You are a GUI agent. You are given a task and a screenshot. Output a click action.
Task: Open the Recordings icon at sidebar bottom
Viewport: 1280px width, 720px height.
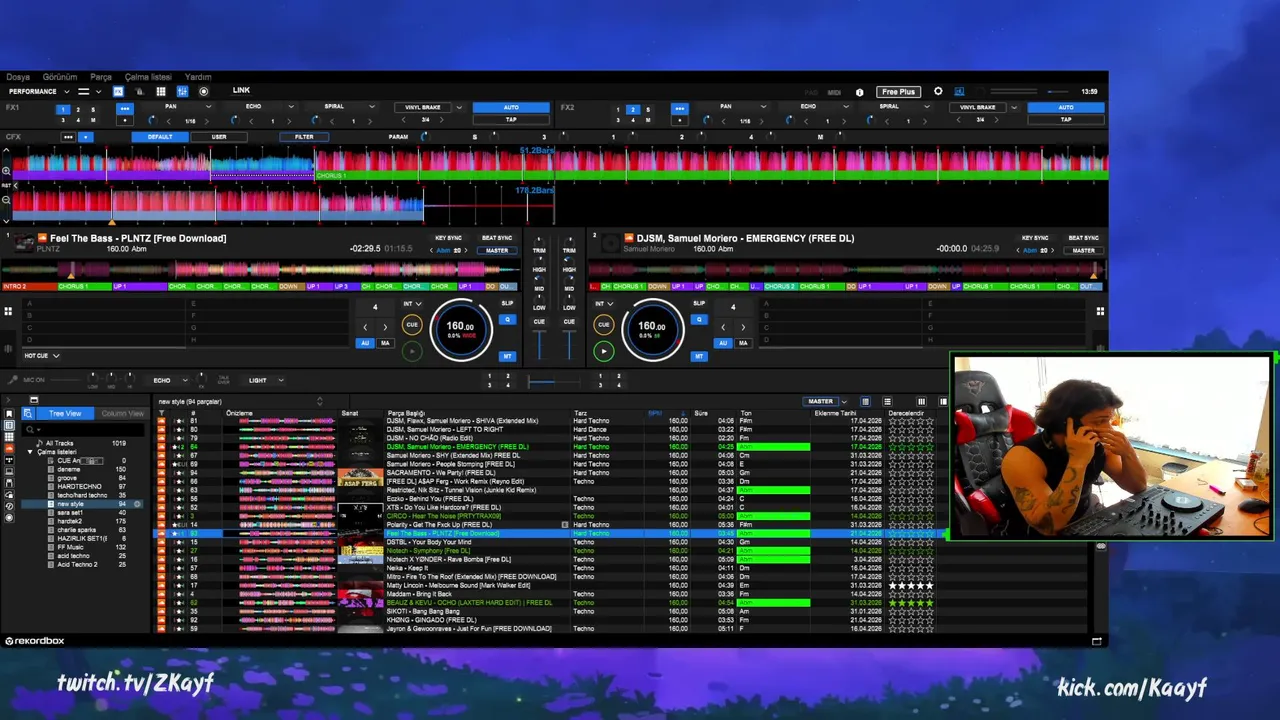click(x=9, y=518)
